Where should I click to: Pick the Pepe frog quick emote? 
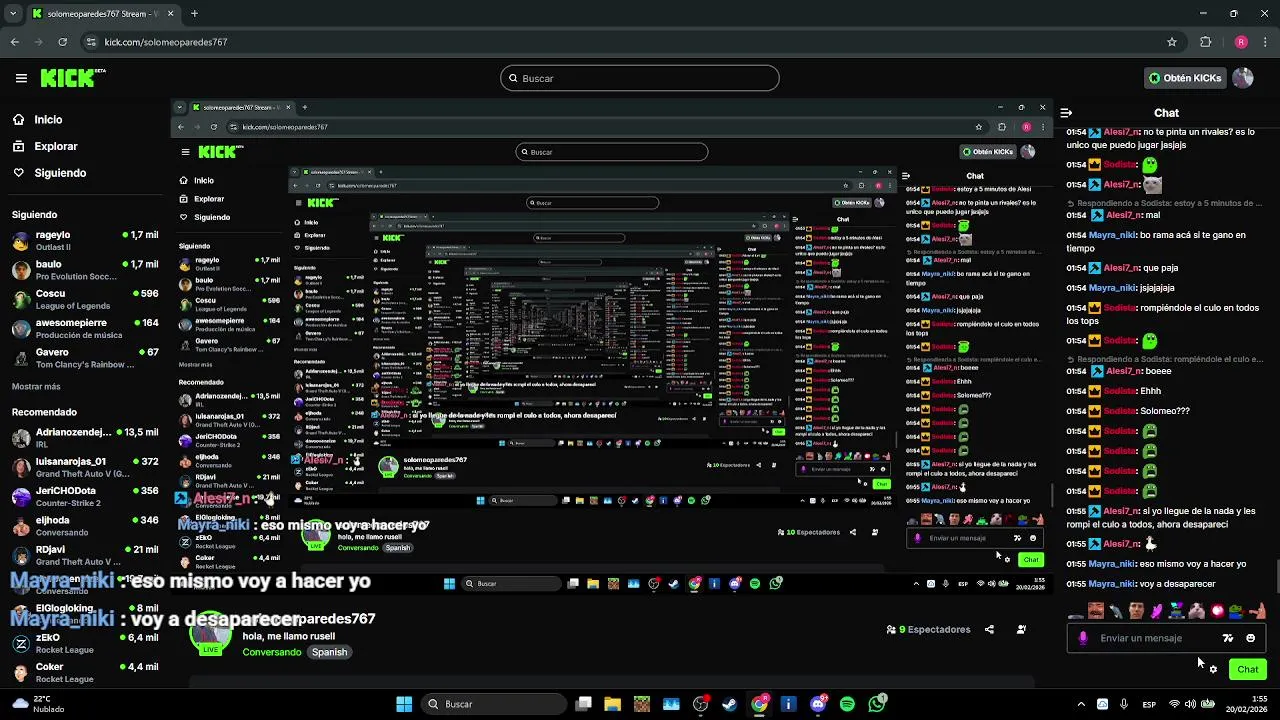[x=1237, y=611]
